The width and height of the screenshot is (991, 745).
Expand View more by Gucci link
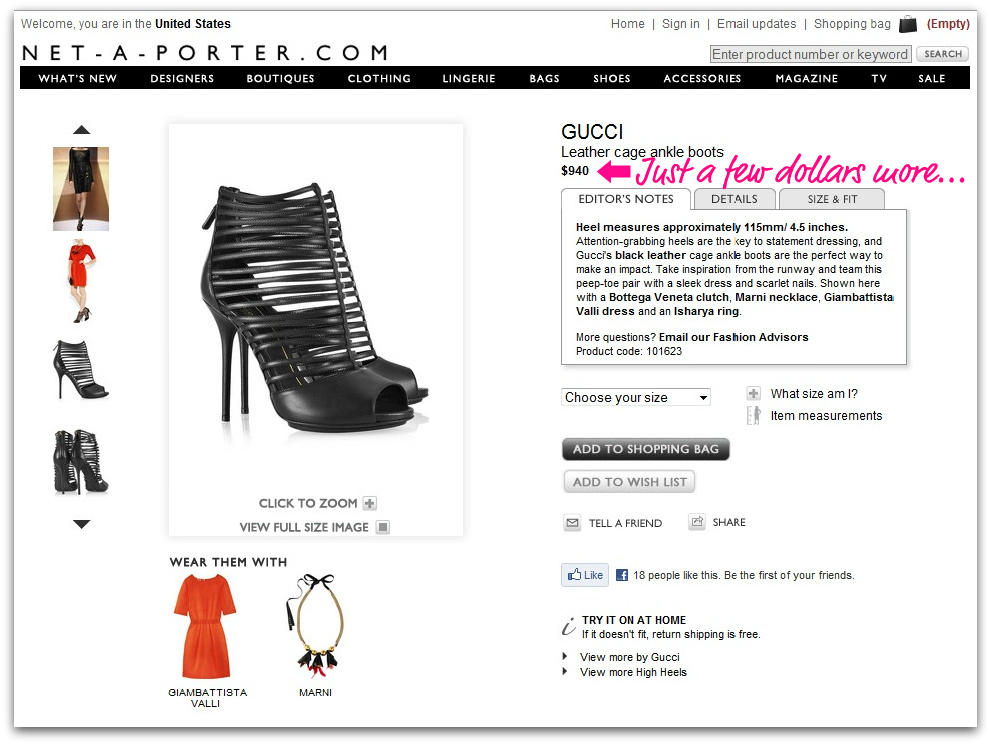(x=629, y=657)
